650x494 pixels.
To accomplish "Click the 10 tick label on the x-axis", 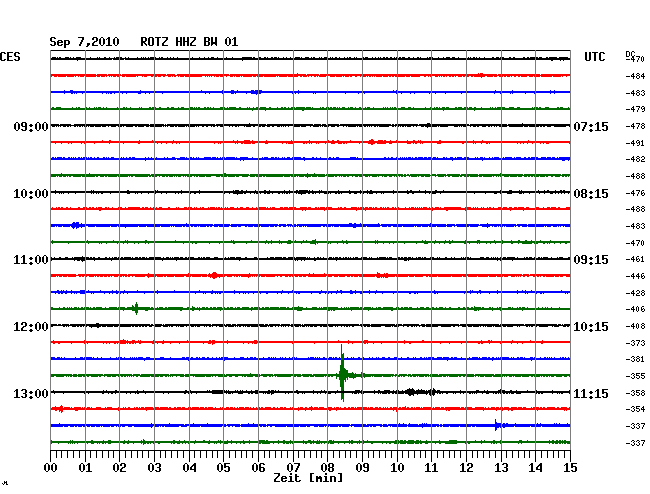I will (397, 468).
